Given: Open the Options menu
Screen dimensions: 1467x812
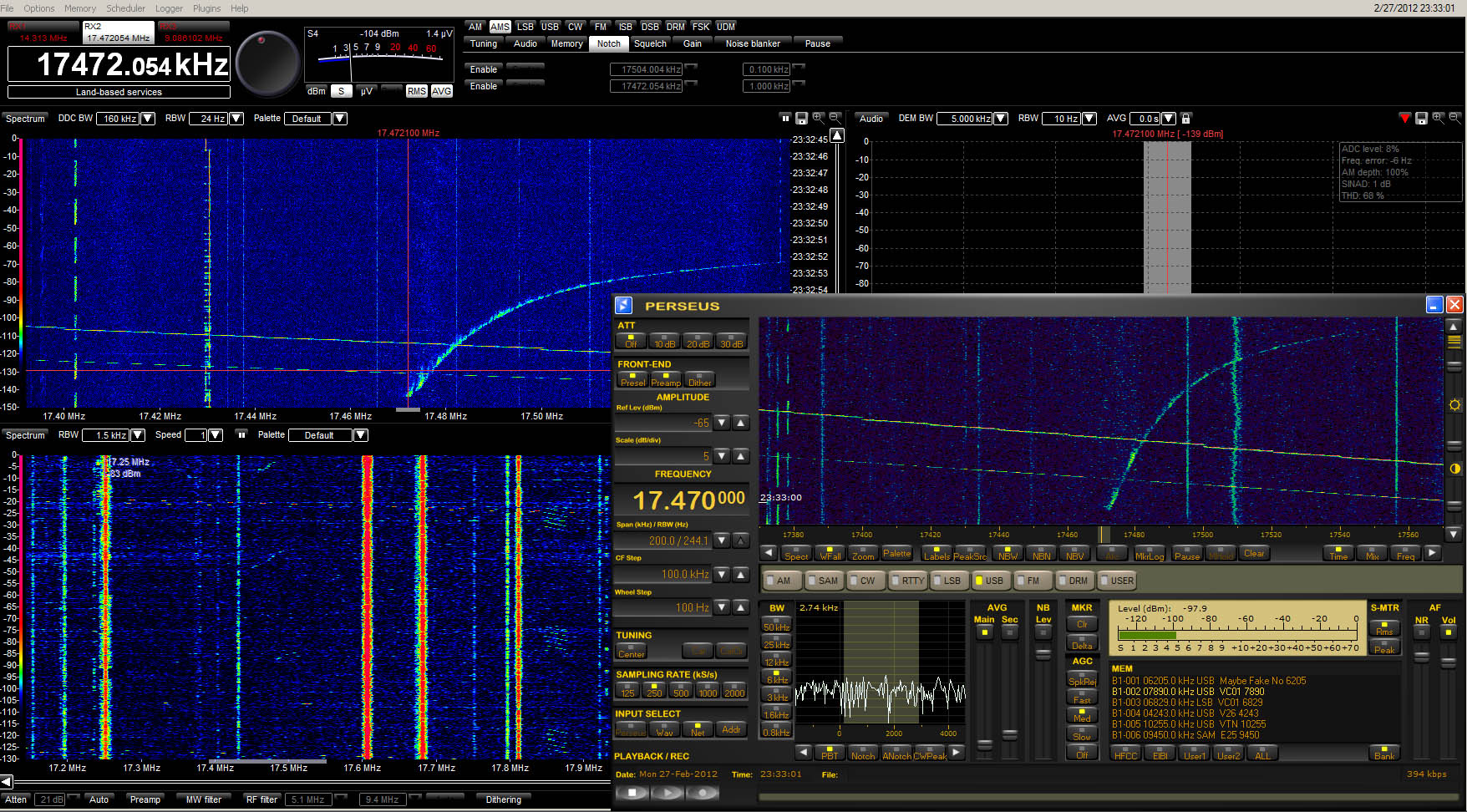Looking at the screenshot, I should pos(39,8).
